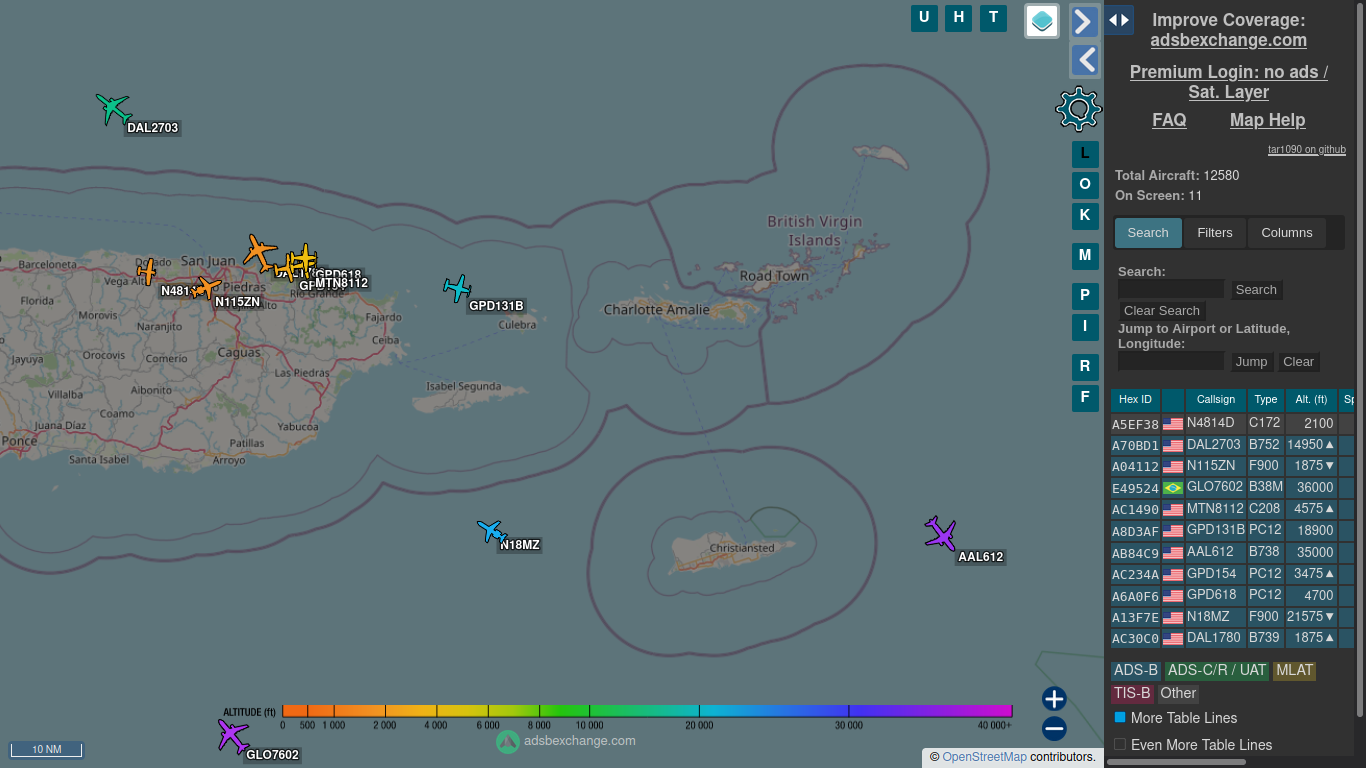Sort table by Callsign column
Viewport: 1366px width, 768px height.
click(1216, 400)
